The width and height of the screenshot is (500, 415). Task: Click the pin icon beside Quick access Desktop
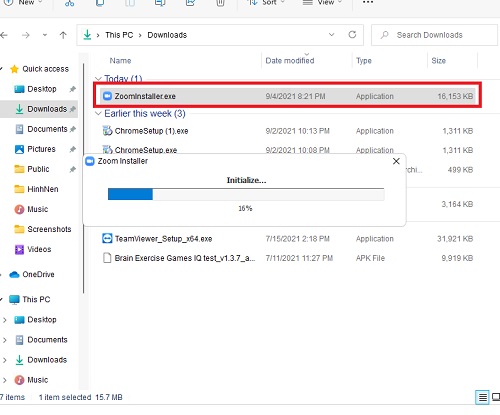72,89
